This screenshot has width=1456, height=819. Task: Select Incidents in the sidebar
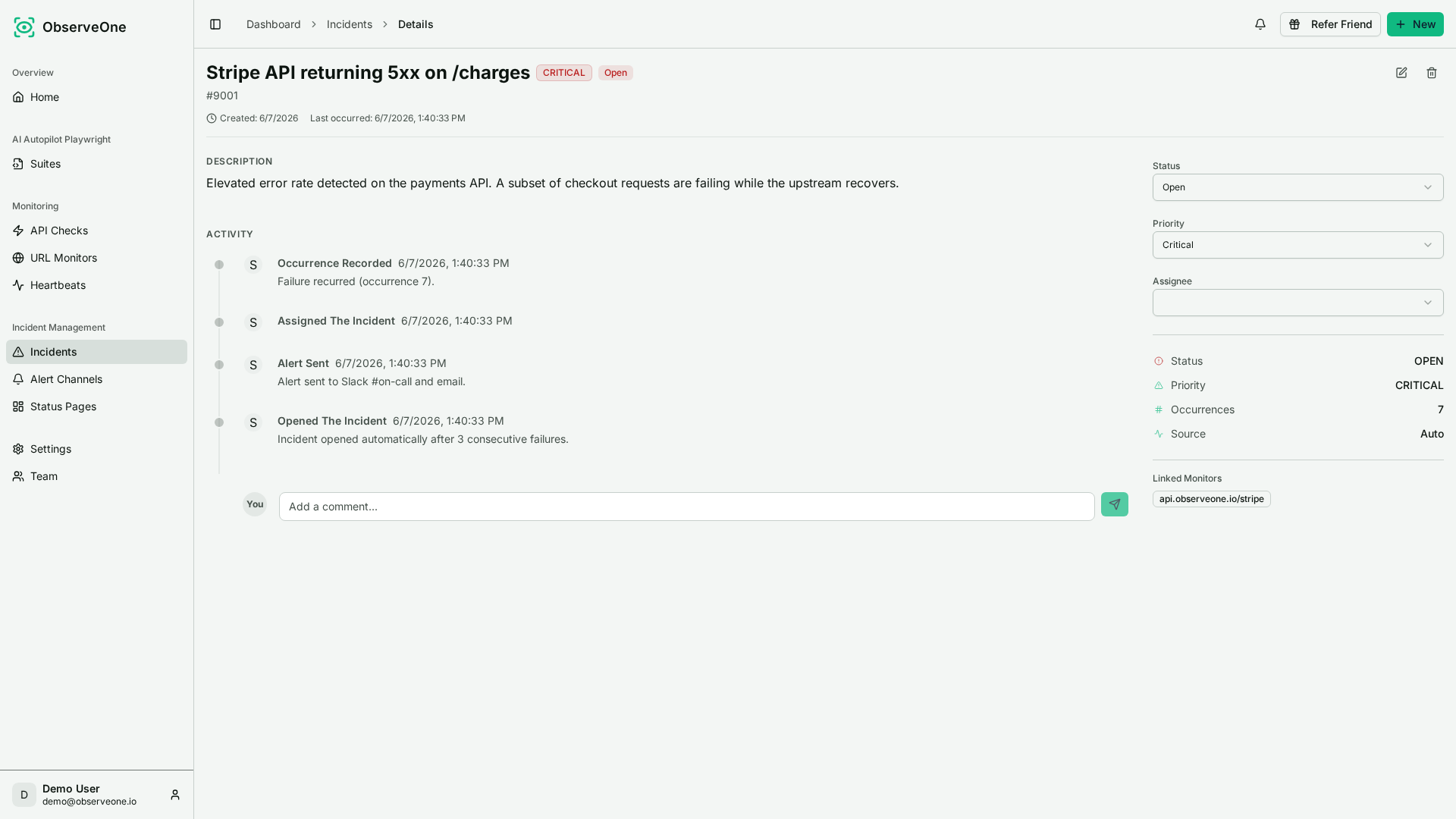pos(96,352)
